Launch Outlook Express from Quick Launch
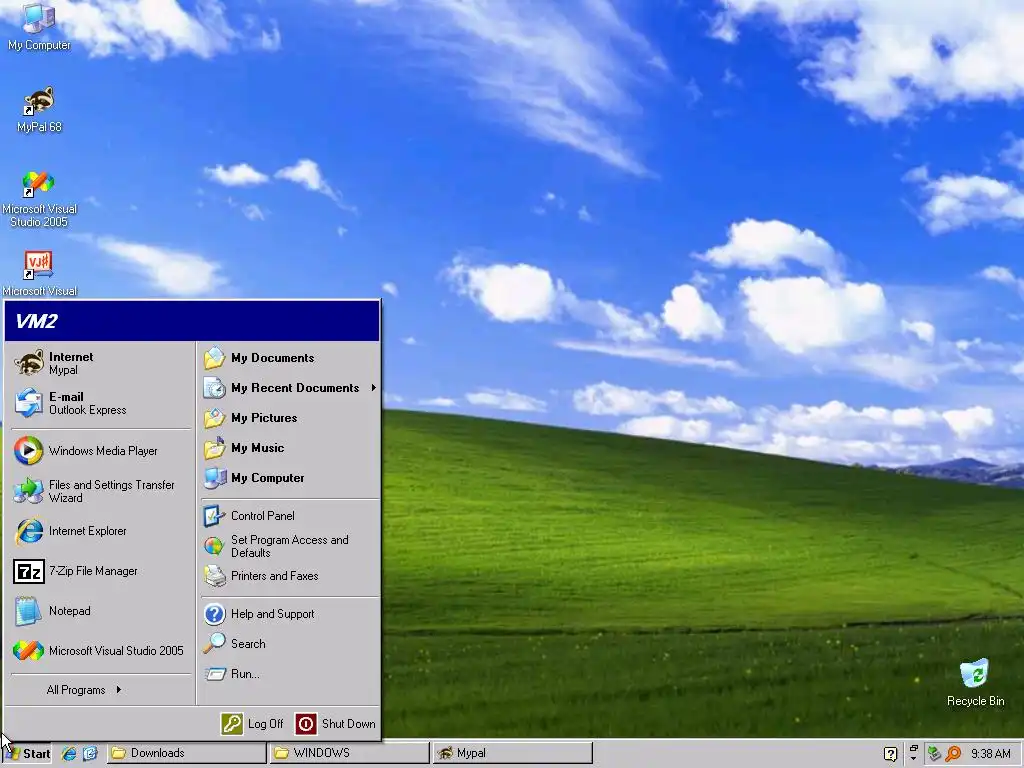Screen dimensions: 1024x768 coord(90,753)
